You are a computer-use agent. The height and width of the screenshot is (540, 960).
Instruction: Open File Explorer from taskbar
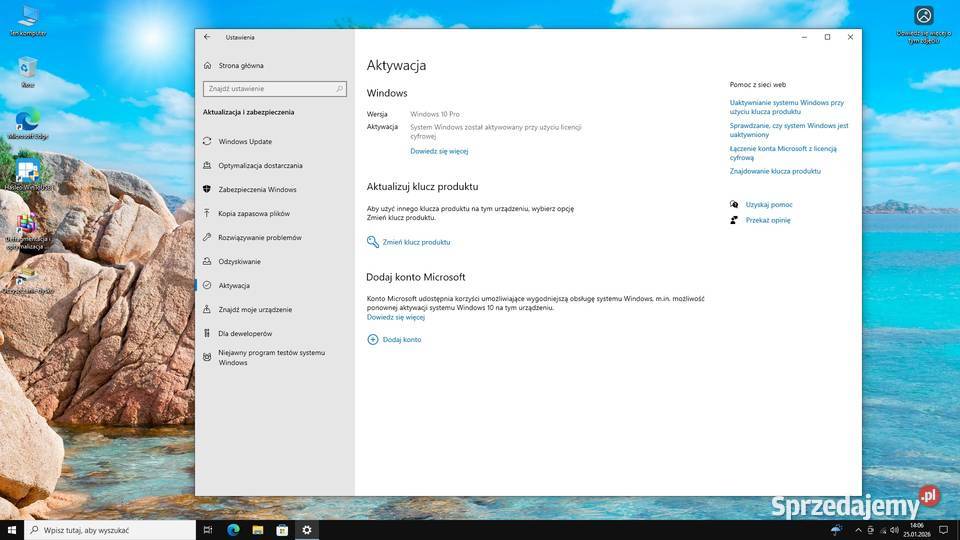pyautogui.click(x=258, y=530)
